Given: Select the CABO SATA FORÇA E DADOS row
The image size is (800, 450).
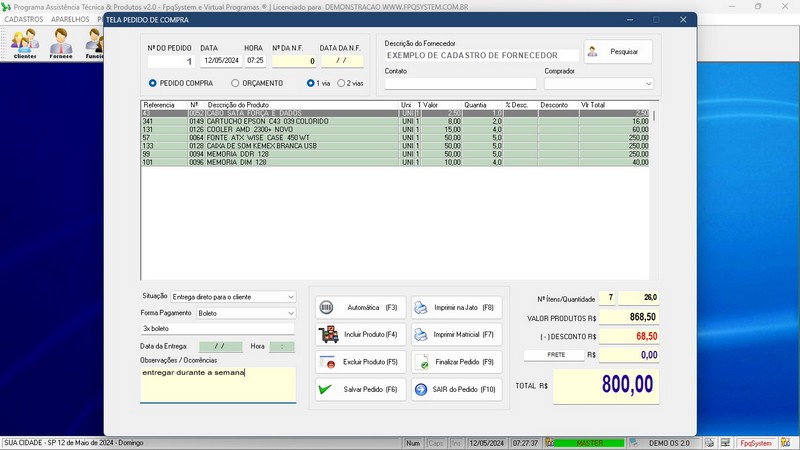Looking at the screenshot, I should pyautogui.click(x=395, y=113).
